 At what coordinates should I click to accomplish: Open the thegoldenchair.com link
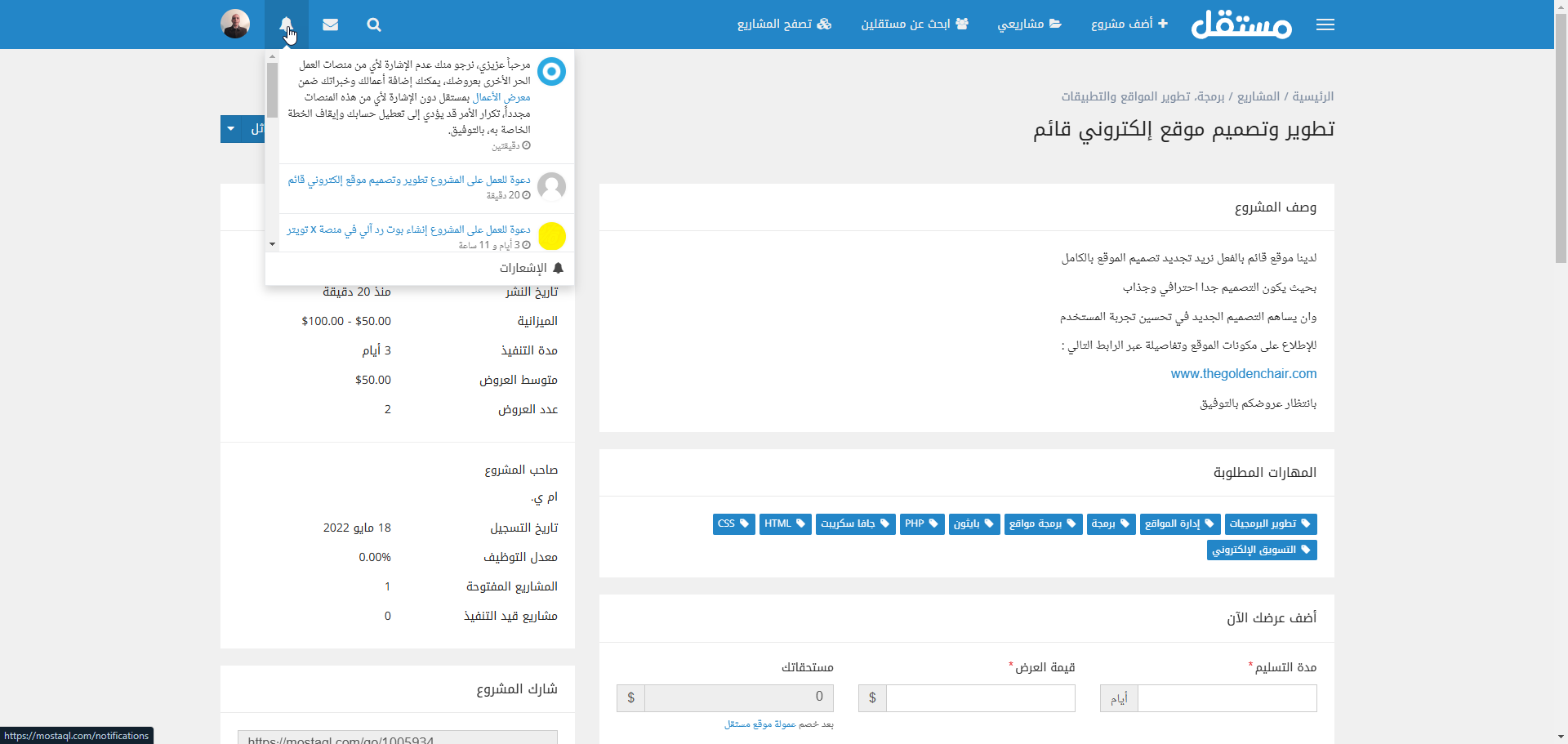point(1243,374)
